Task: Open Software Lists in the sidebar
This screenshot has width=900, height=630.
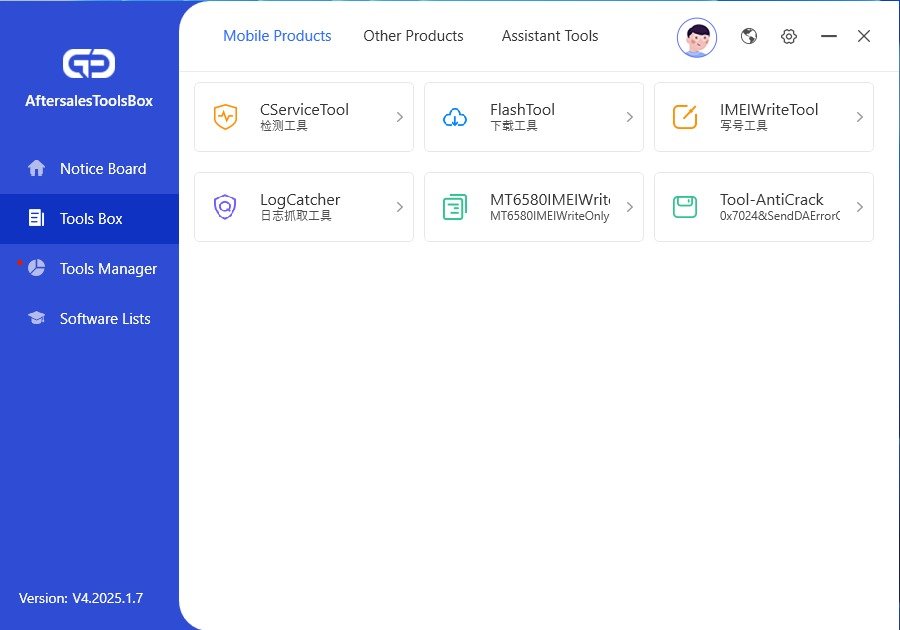Action: click(105, 318)
